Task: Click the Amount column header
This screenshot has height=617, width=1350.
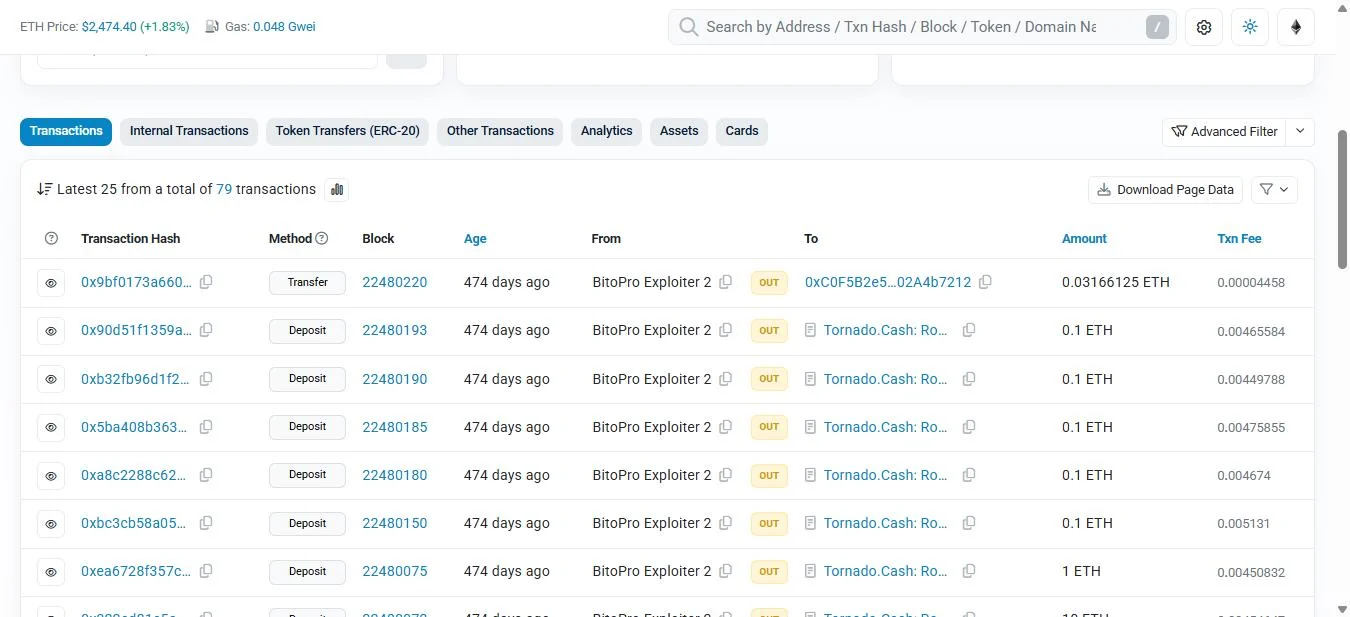Action: click(1084, 238)
